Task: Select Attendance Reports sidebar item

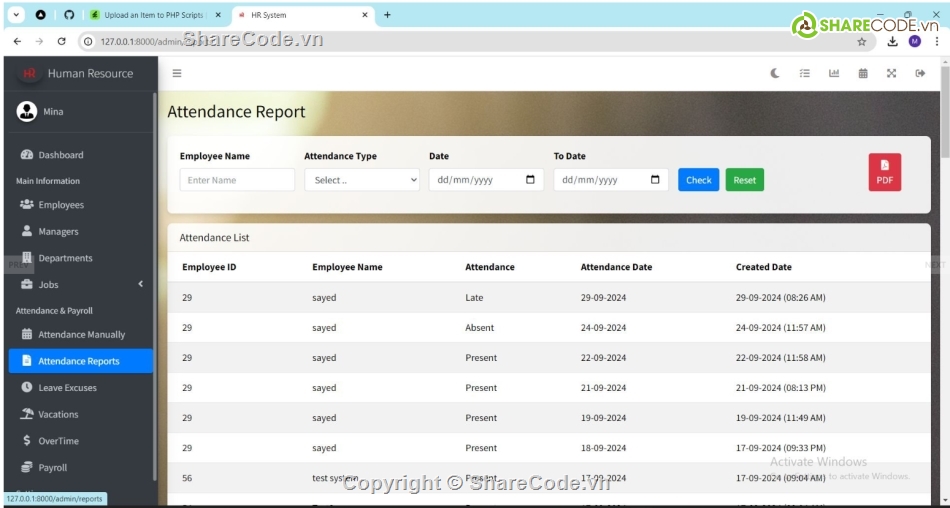Action: tap(80, 361)
